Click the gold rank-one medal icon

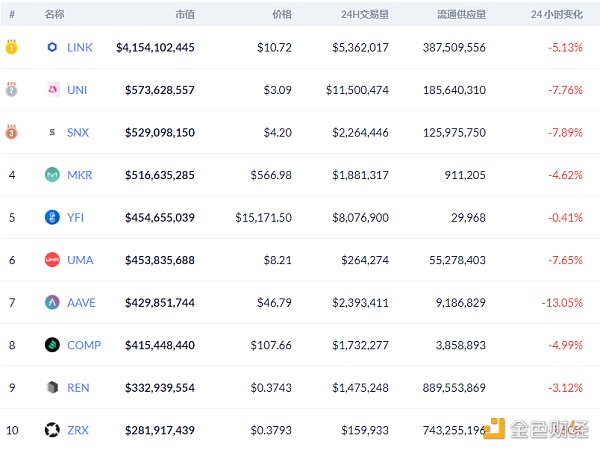tap(12, 47)
